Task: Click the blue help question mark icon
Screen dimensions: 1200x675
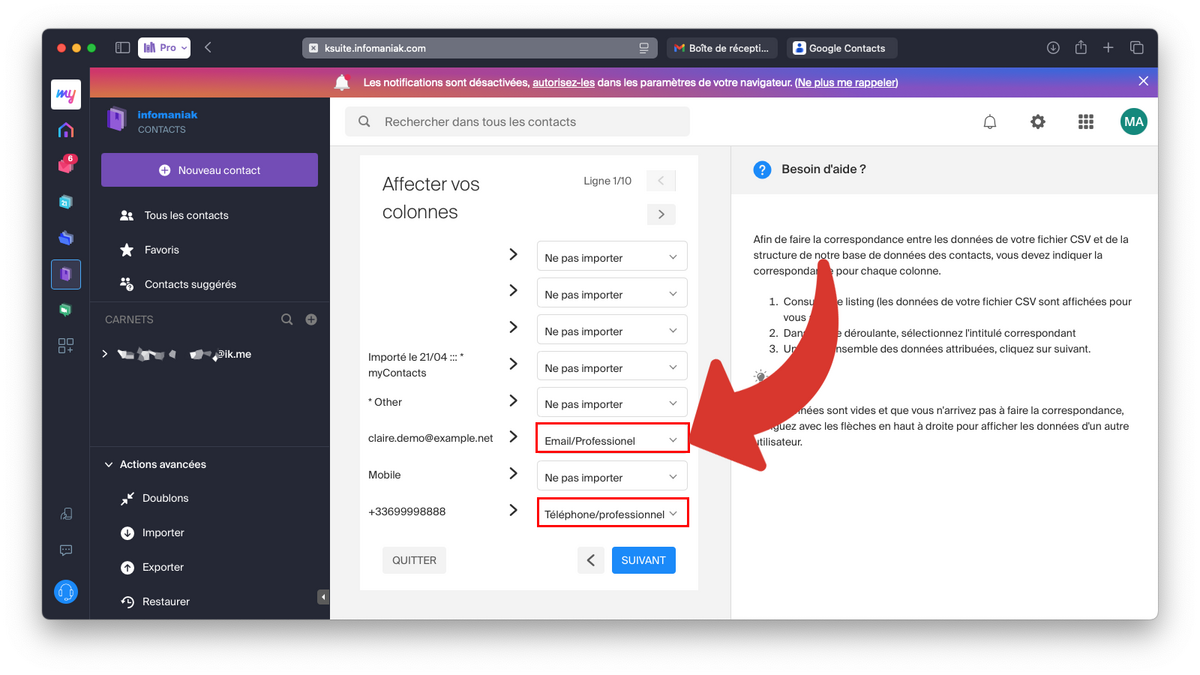Action: 762,170
